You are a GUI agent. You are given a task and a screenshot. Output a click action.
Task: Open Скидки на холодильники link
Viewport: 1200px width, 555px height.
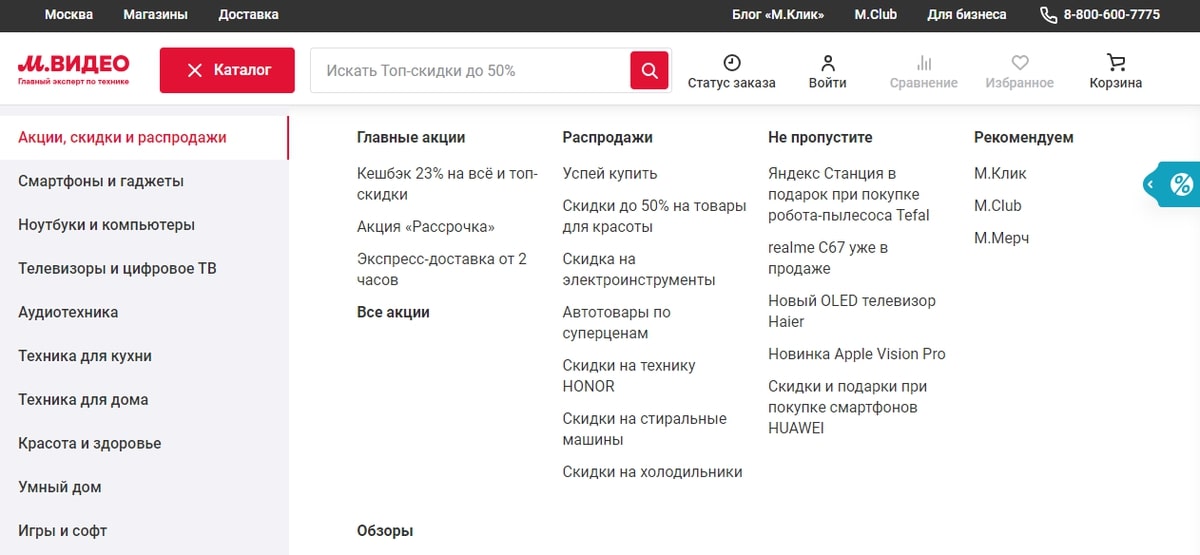[652, 472]
